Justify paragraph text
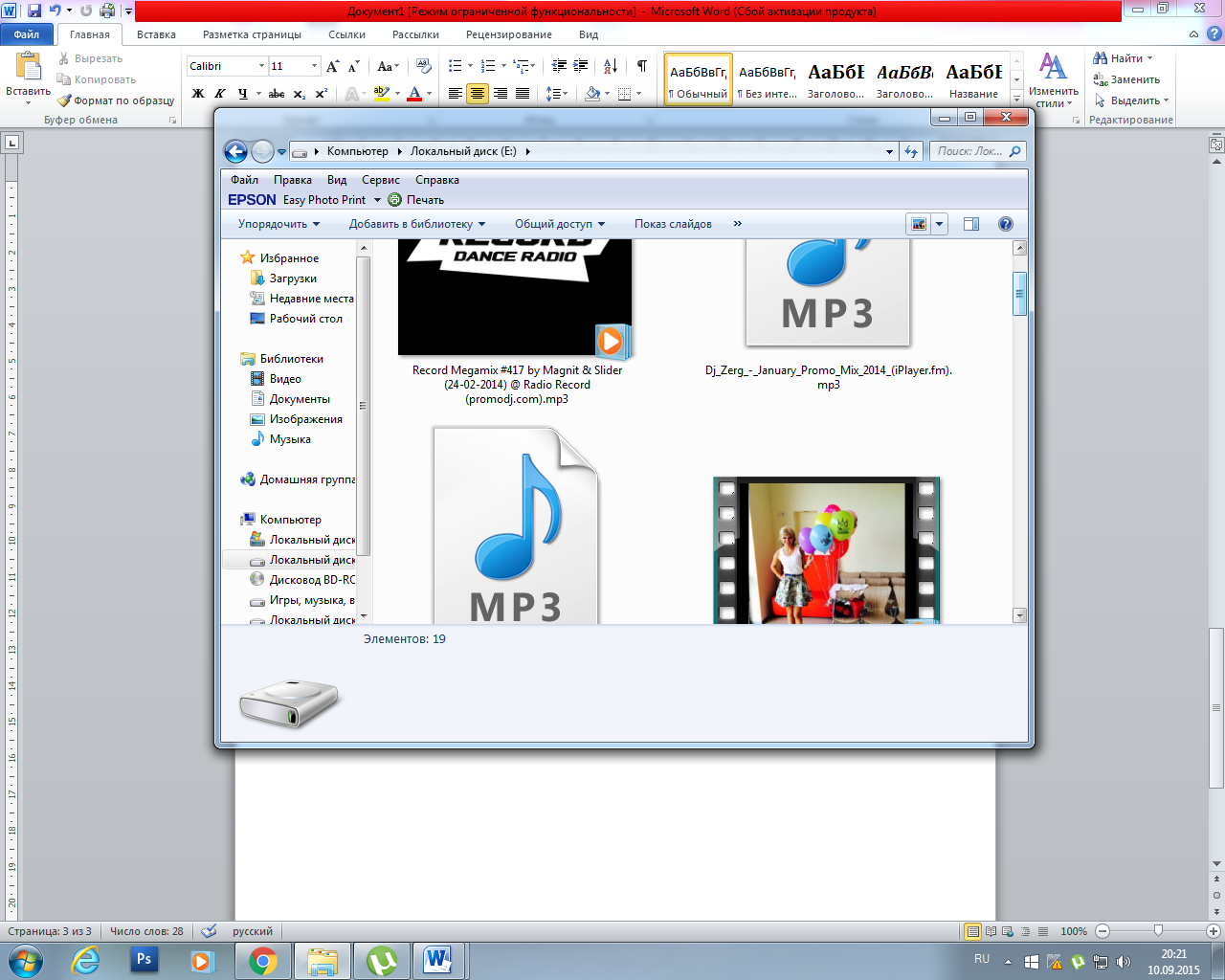The height and width of the screenshot is (980, 1225). pos(523,94)
